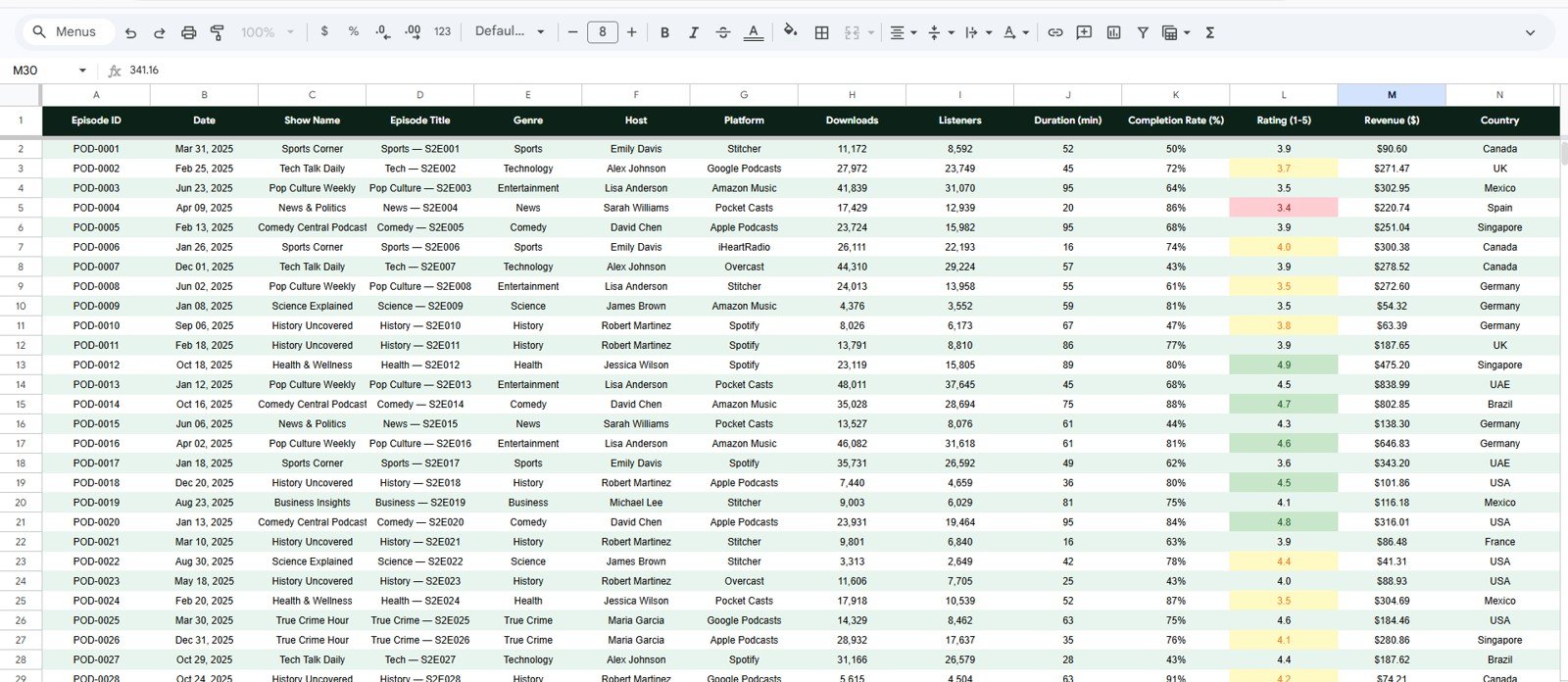Click the Redo icon
The height and width of the screenshot is (682, 1568).
click(x=159, y=32)
